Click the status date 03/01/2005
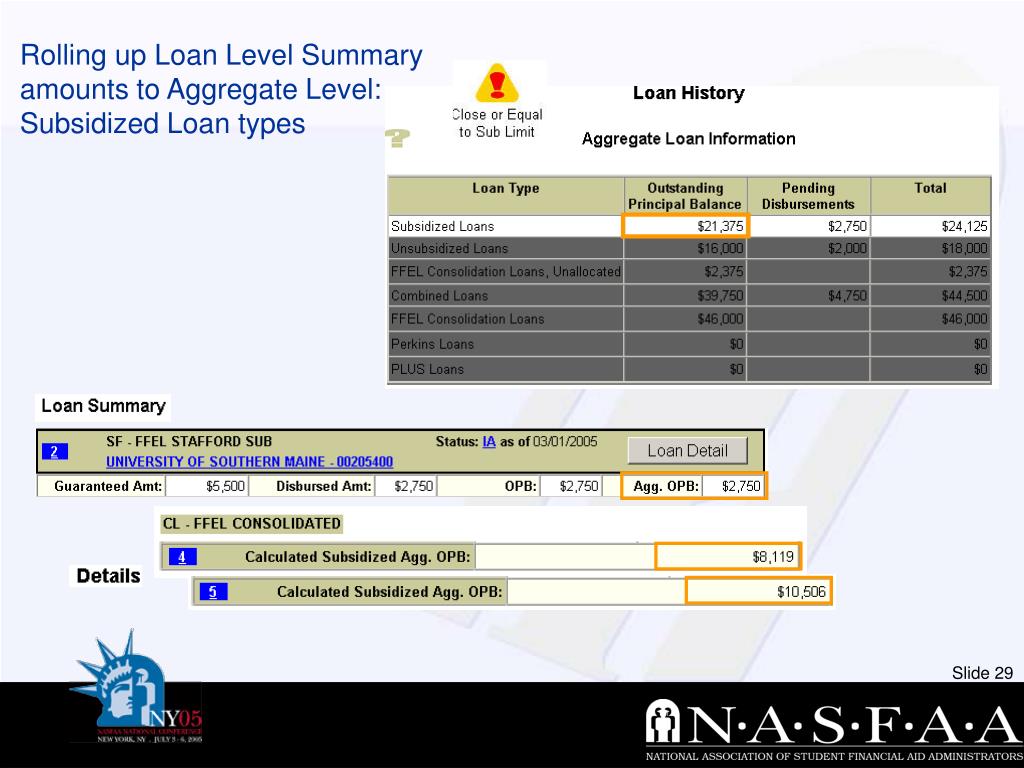Screen dimensions: 1024x768 565,441
